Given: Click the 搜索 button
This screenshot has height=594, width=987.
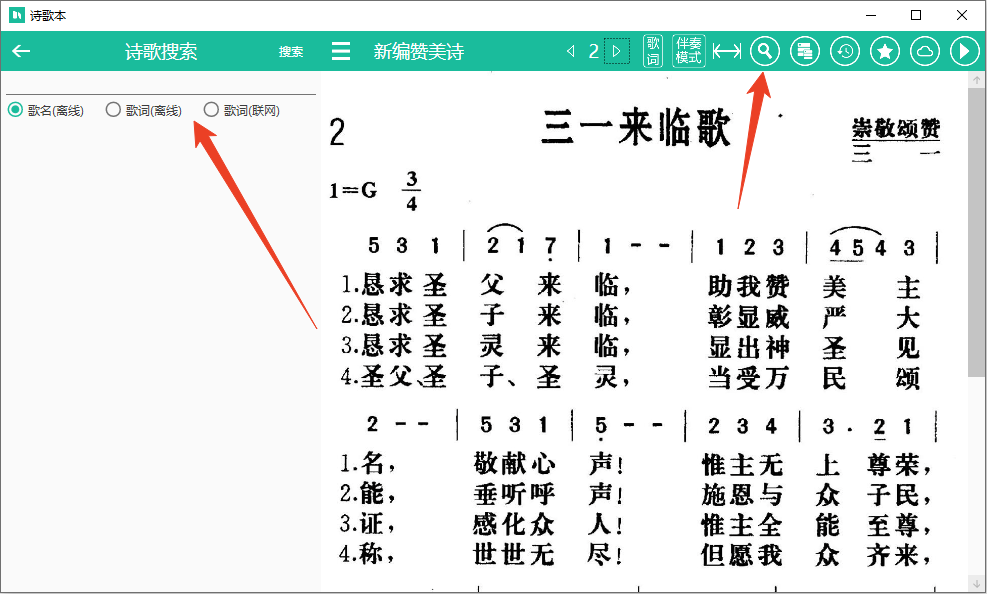Looking at the screenshot, I should tap(291, 52).
